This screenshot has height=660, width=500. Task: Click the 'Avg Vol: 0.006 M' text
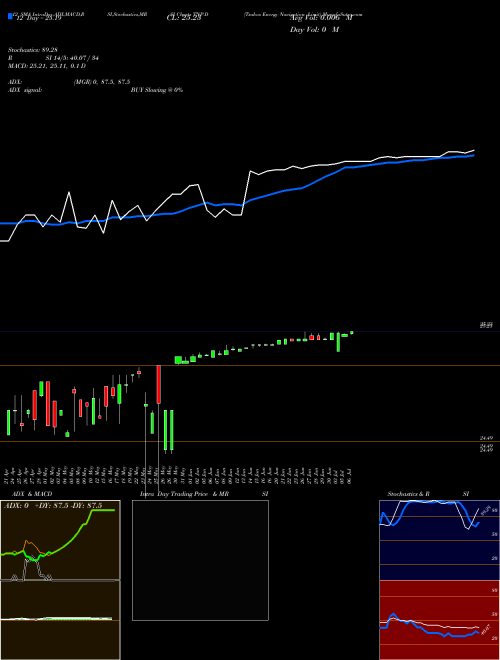[x=320, y=18]
